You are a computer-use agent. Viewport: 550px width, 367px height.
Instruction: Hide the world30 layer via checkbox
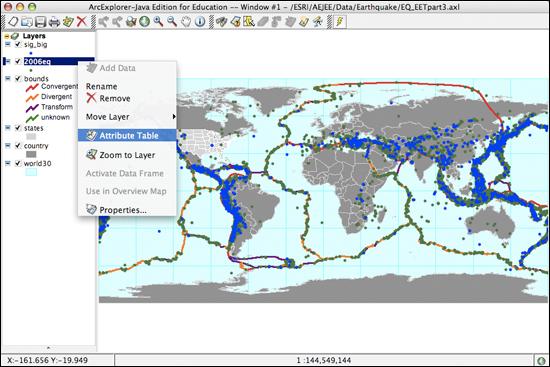[18, 164]
